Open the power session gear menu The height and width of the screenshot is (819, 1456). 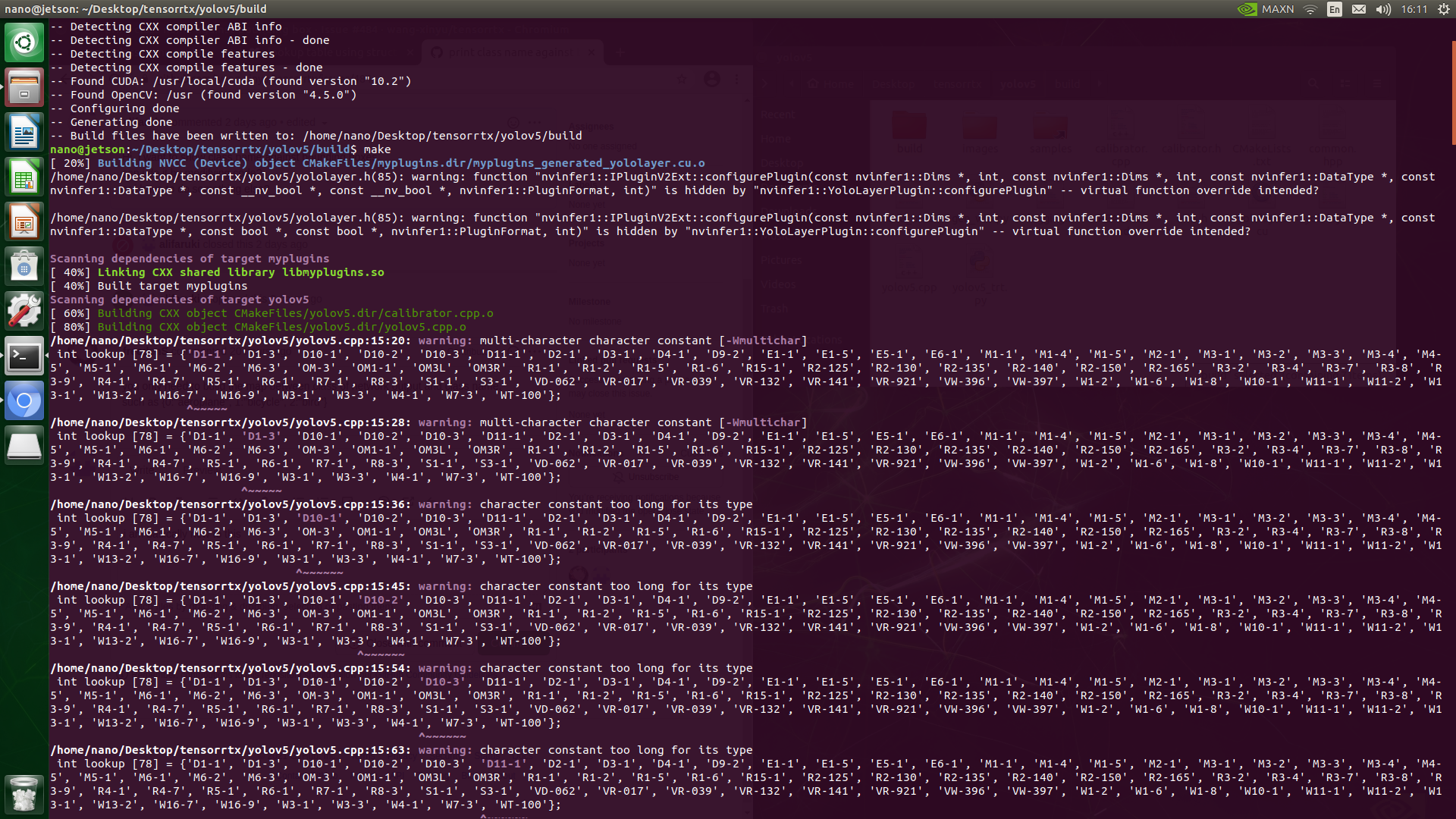pos(1444,9)
